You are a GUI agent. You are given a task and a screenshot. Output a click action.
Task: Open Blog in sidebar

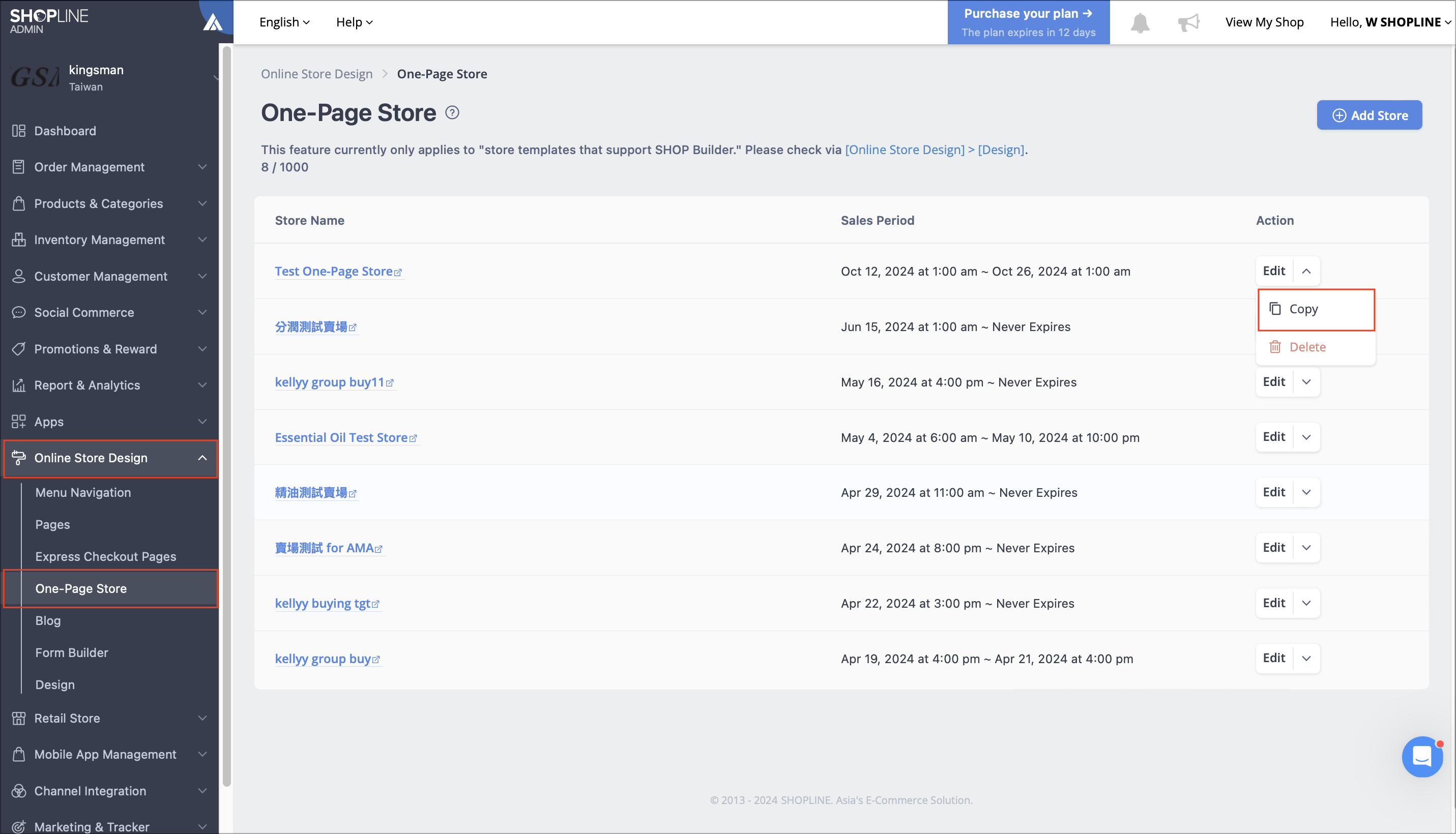click(x=48, y=620)
